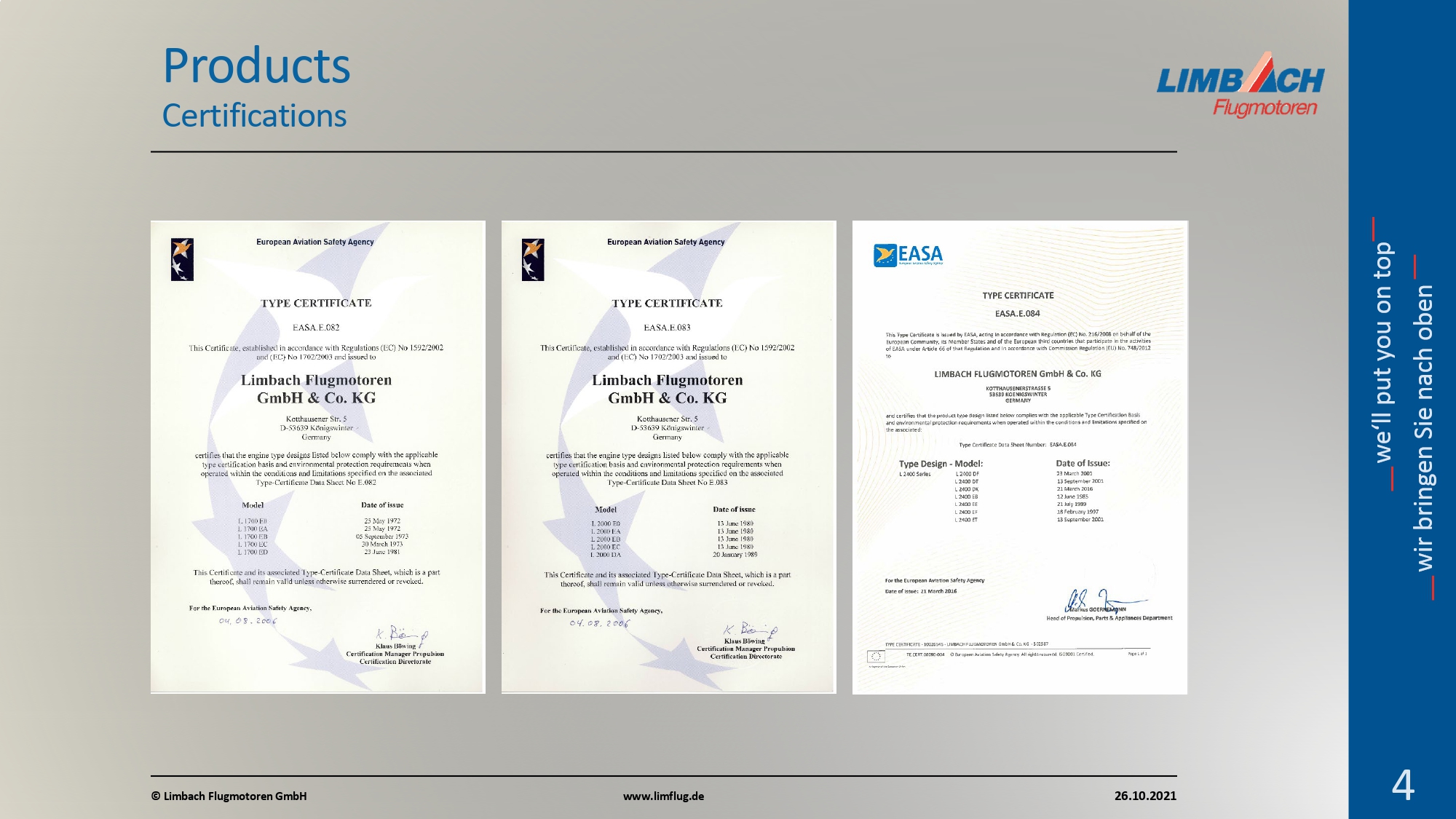Click the slide number 4
Viewport: 1456px width, 819px height.
pyautogui.click(x=1403, y=785)
